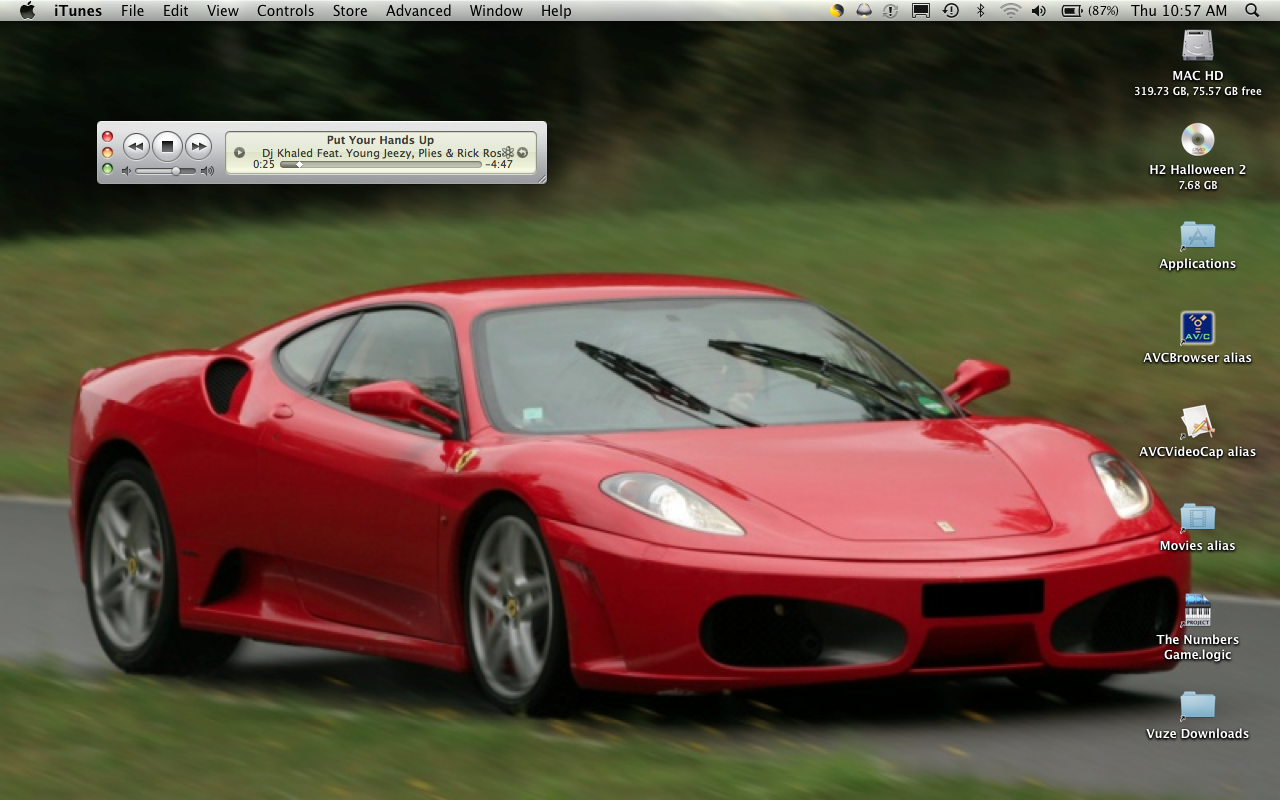Click the elapsed time 0:25
Viewport: 1280px width, 800px height.
[264, 164]
